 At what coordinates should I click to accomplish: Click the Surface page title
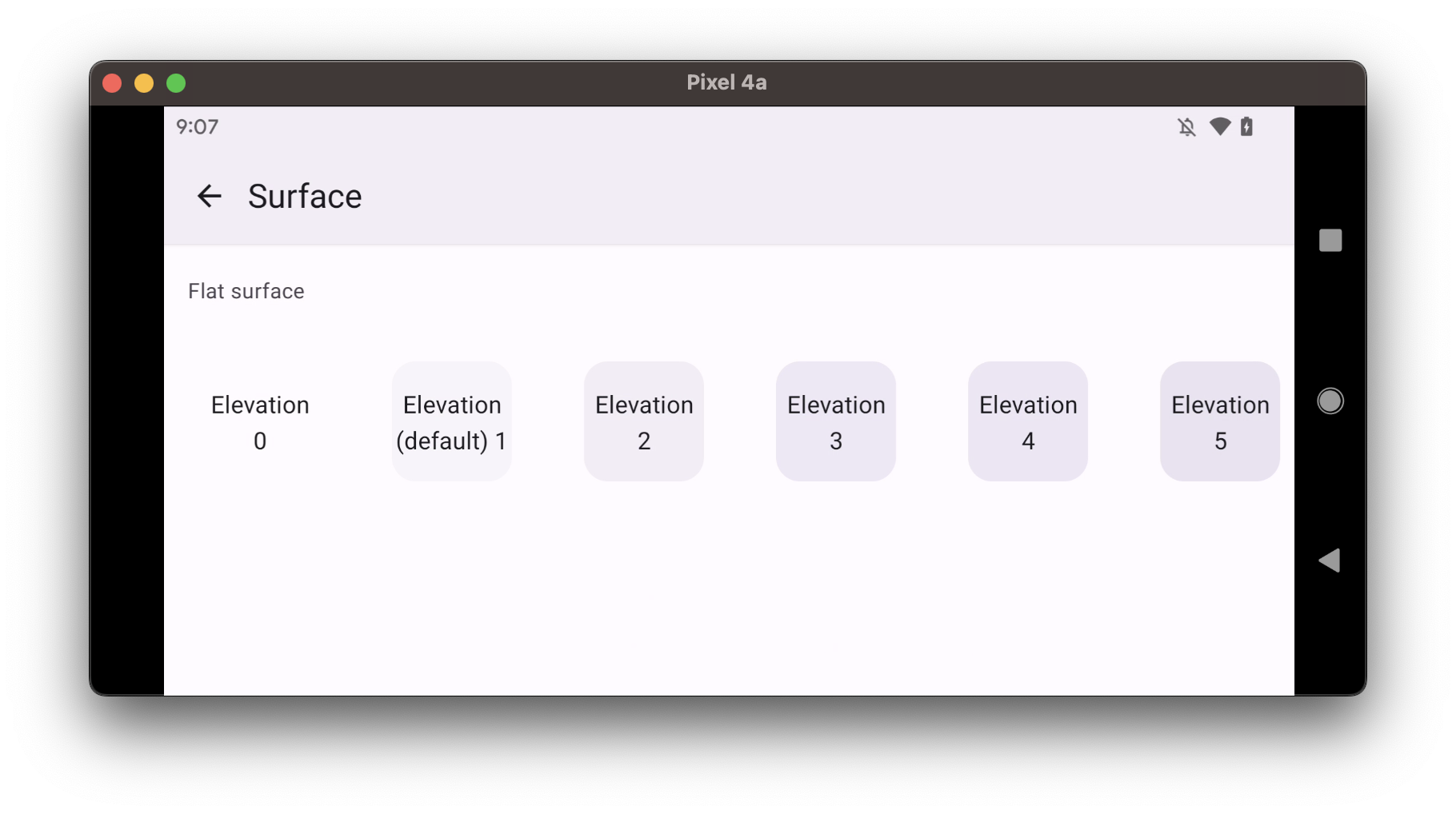[305, 196]
